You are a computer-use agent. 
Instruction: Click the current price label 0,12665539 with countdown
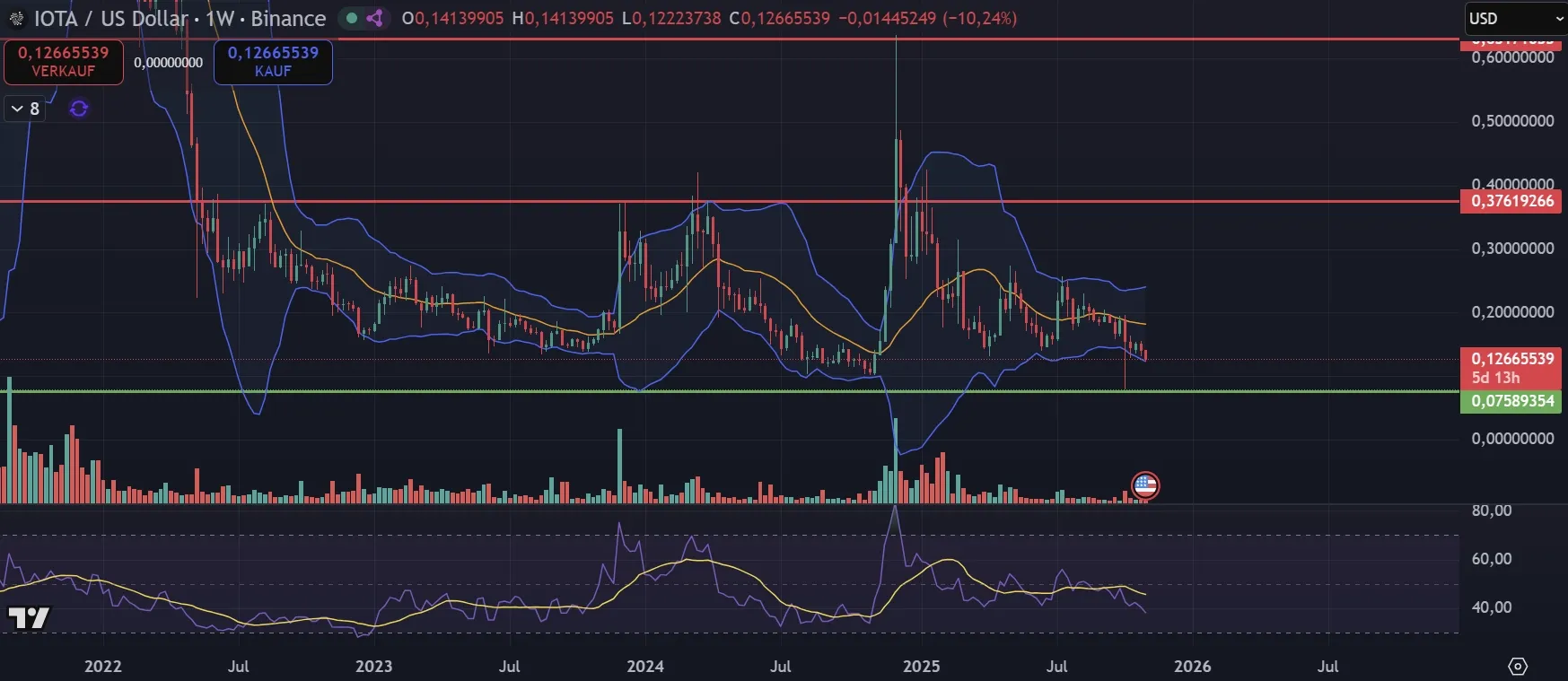click(x=1511, y=367)
